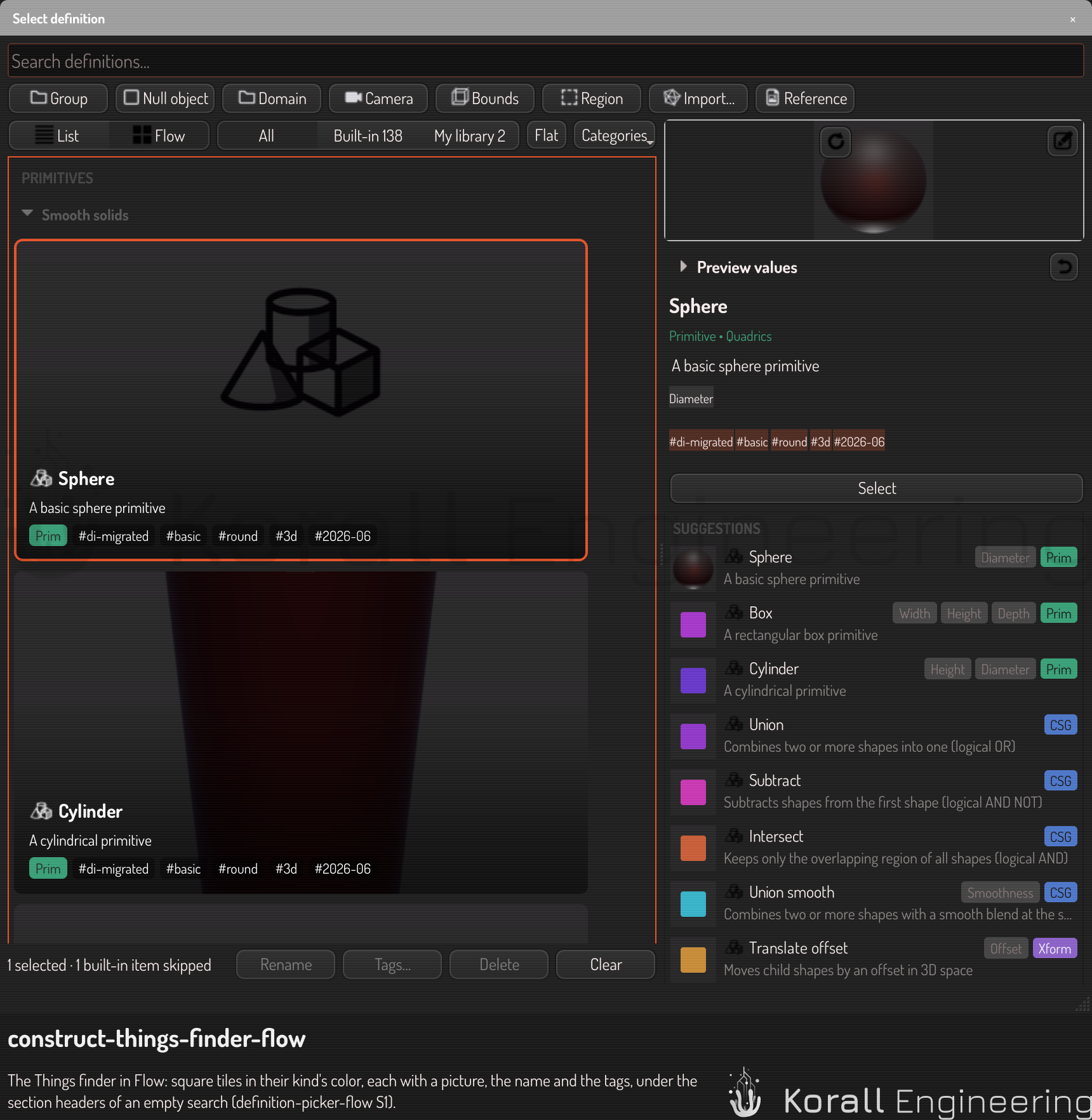Pick the Translate offset suggestion
Viewport: 1092px width, 1120px height.
(x=876, y=959)
